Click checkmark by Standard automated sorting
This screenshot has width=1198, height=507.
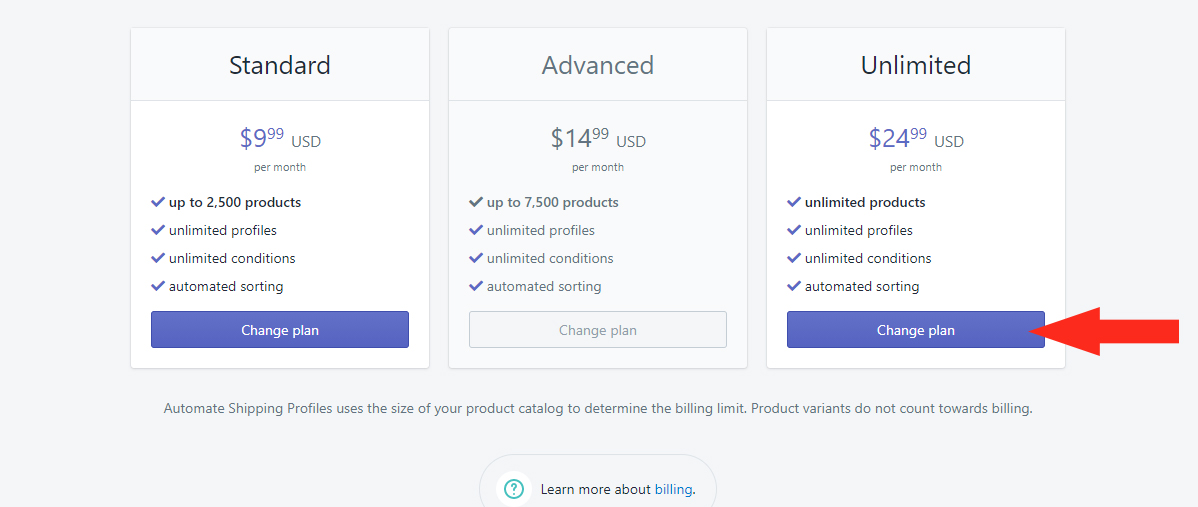pyautogui.click(x=158, y=286)
